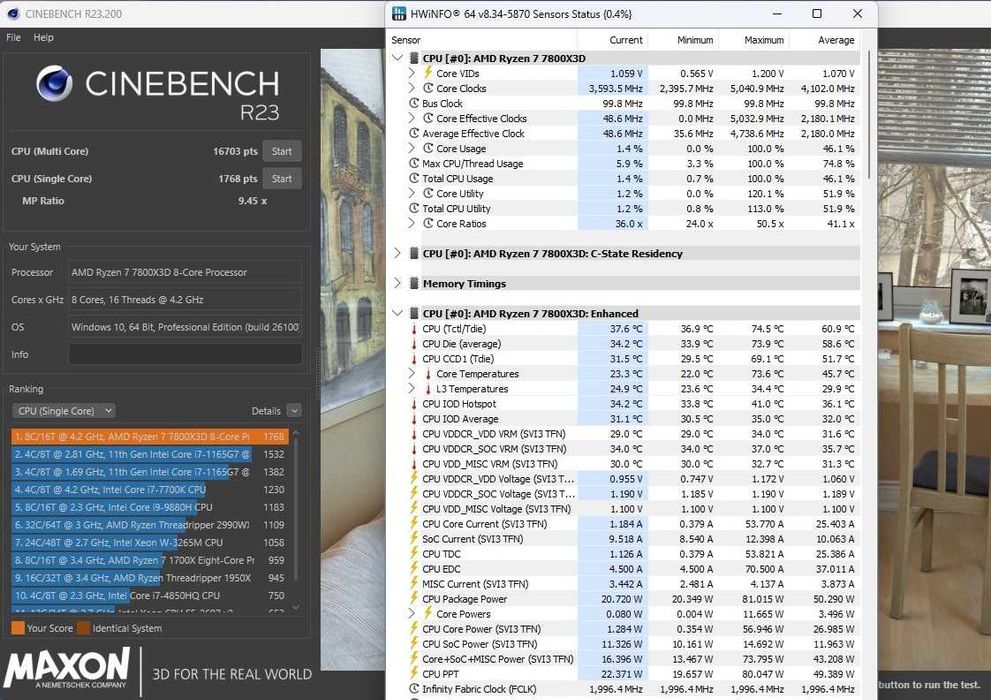Click the Sensor column header
991x700 pixels.
pos(406,40)
